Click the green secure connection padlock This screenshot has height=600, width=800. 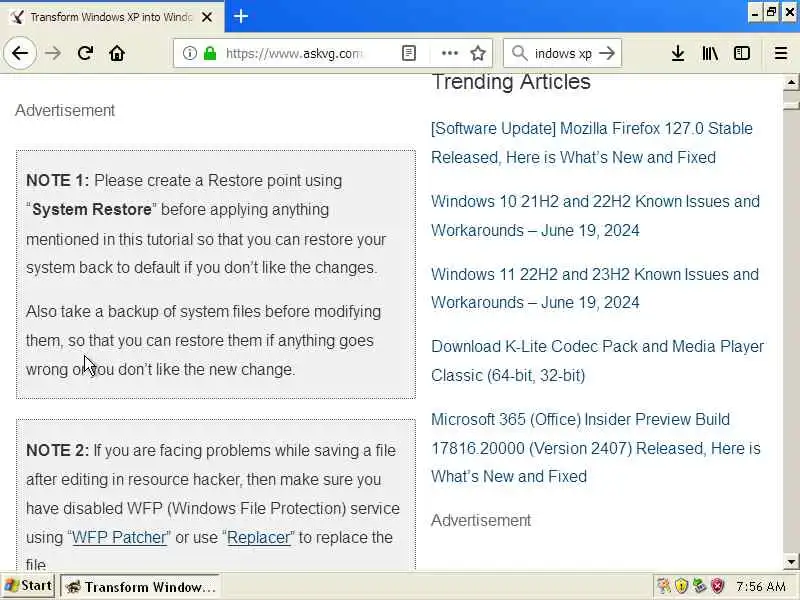coord(210,53)
